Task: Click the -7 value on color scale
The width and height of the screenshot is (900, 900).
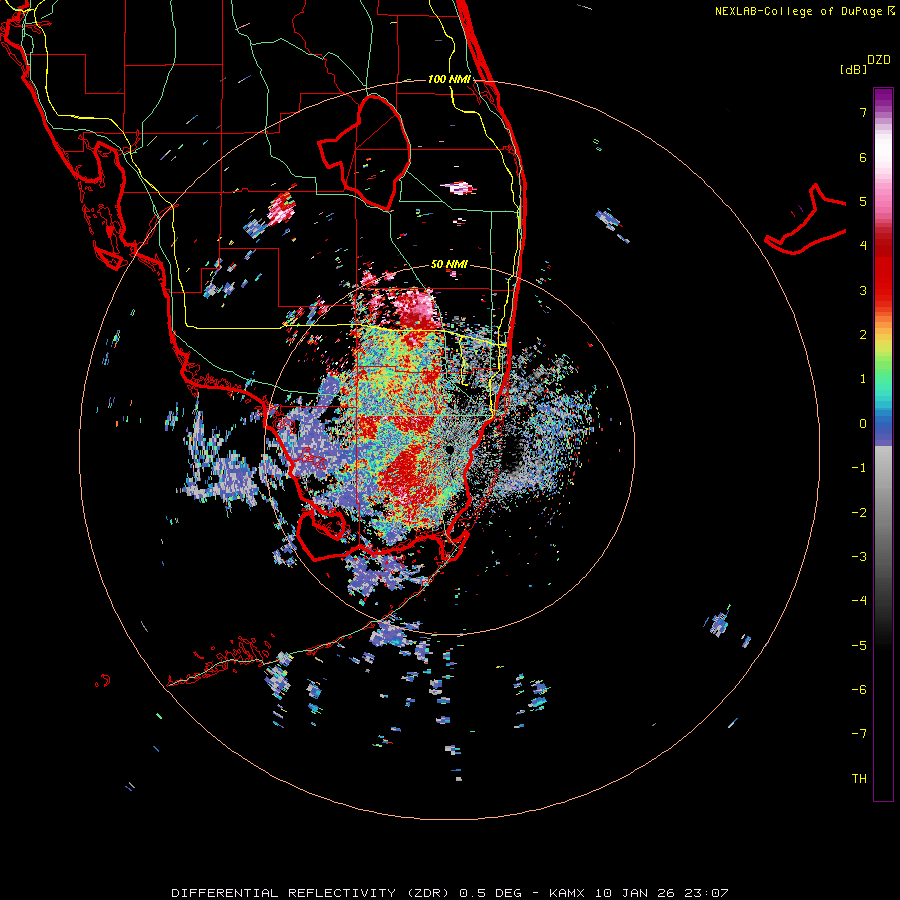Action: click(x=859, y=734)
